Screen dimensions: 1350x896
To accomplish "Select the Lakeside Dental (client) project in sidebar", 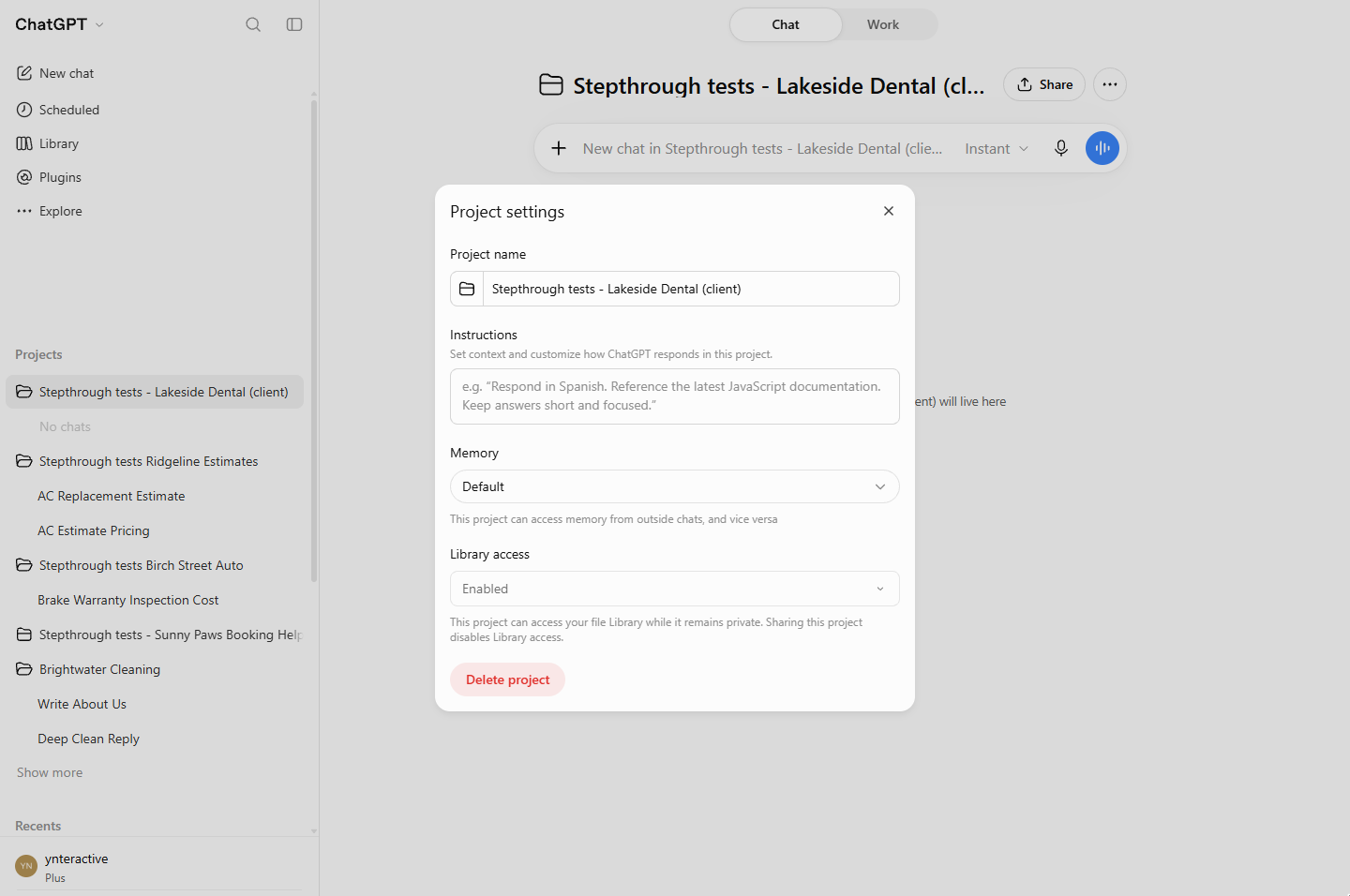I will tap(155, 392).
